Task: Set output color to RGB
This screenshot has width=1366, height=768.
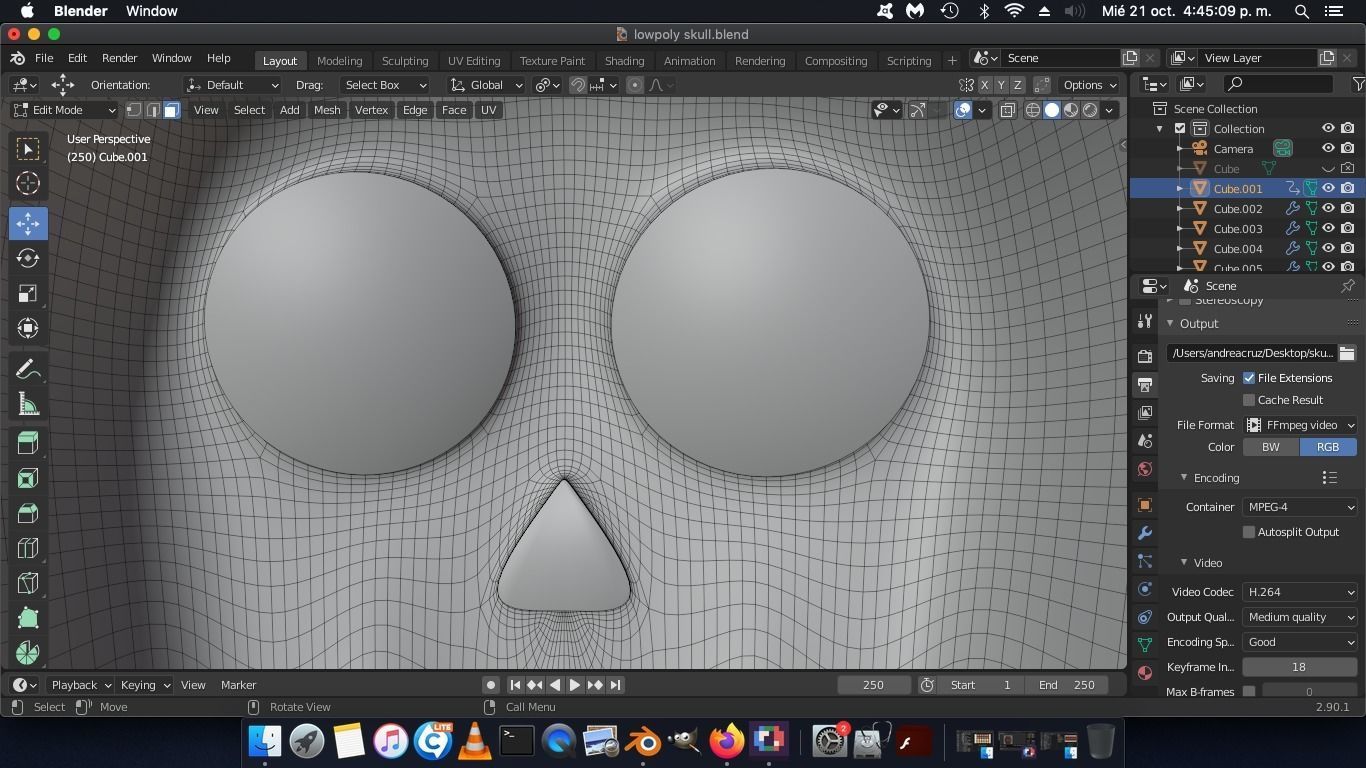Action: pos(1328,447)
